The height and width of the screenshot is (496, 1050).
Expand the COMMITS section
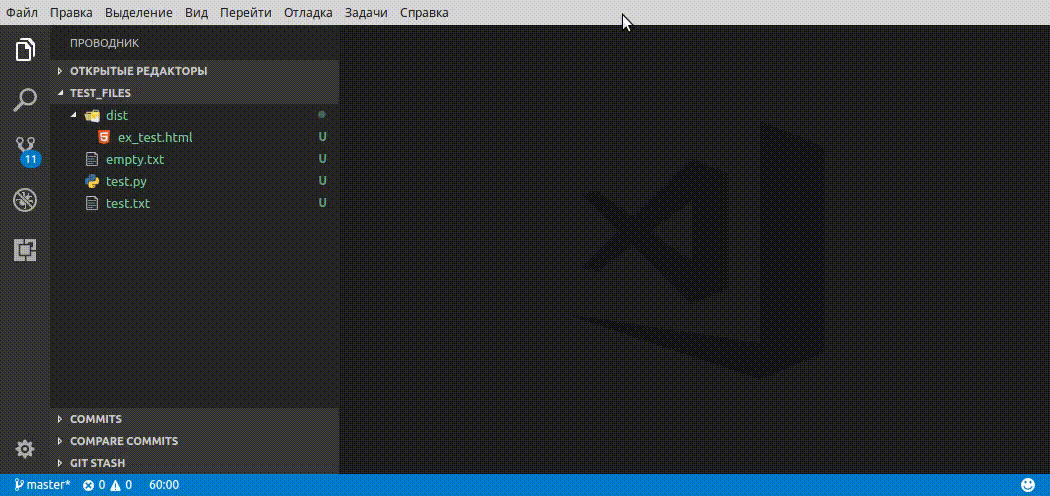click(195, 419)
